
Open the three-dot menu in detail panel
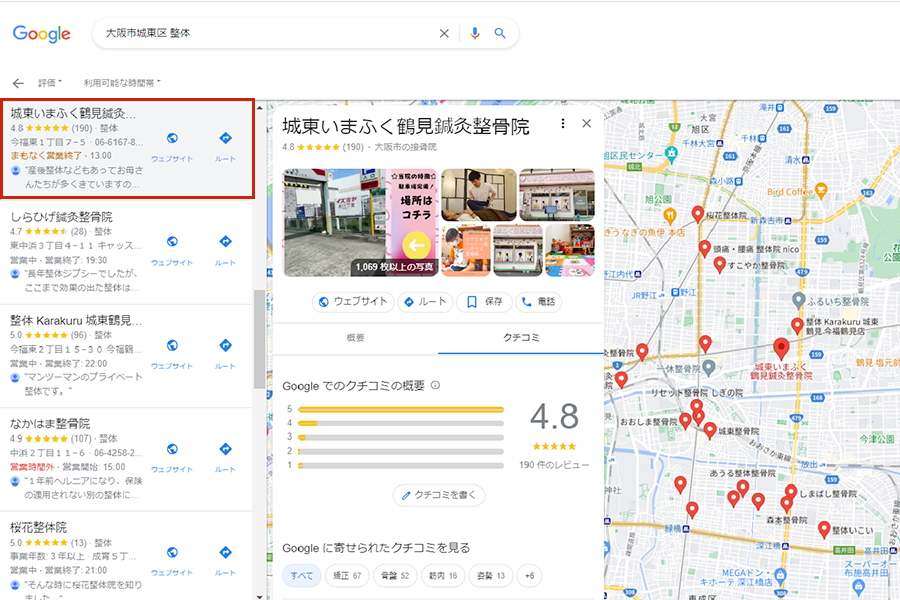[x=563, y=124]
